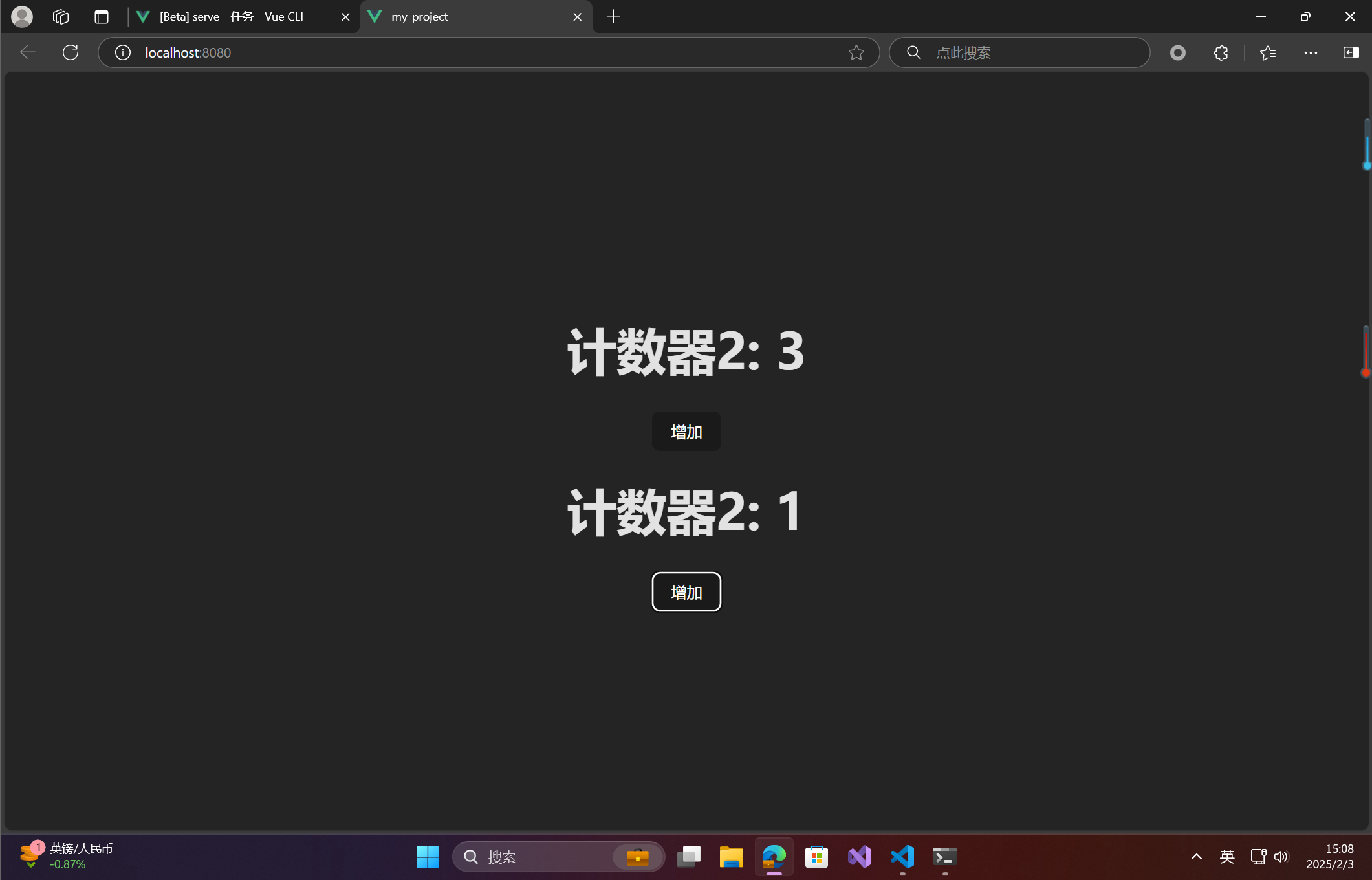The image size is (1372, 880).
Task: Click 增加 button under 计数器2: 3
Action: [686, 431]
